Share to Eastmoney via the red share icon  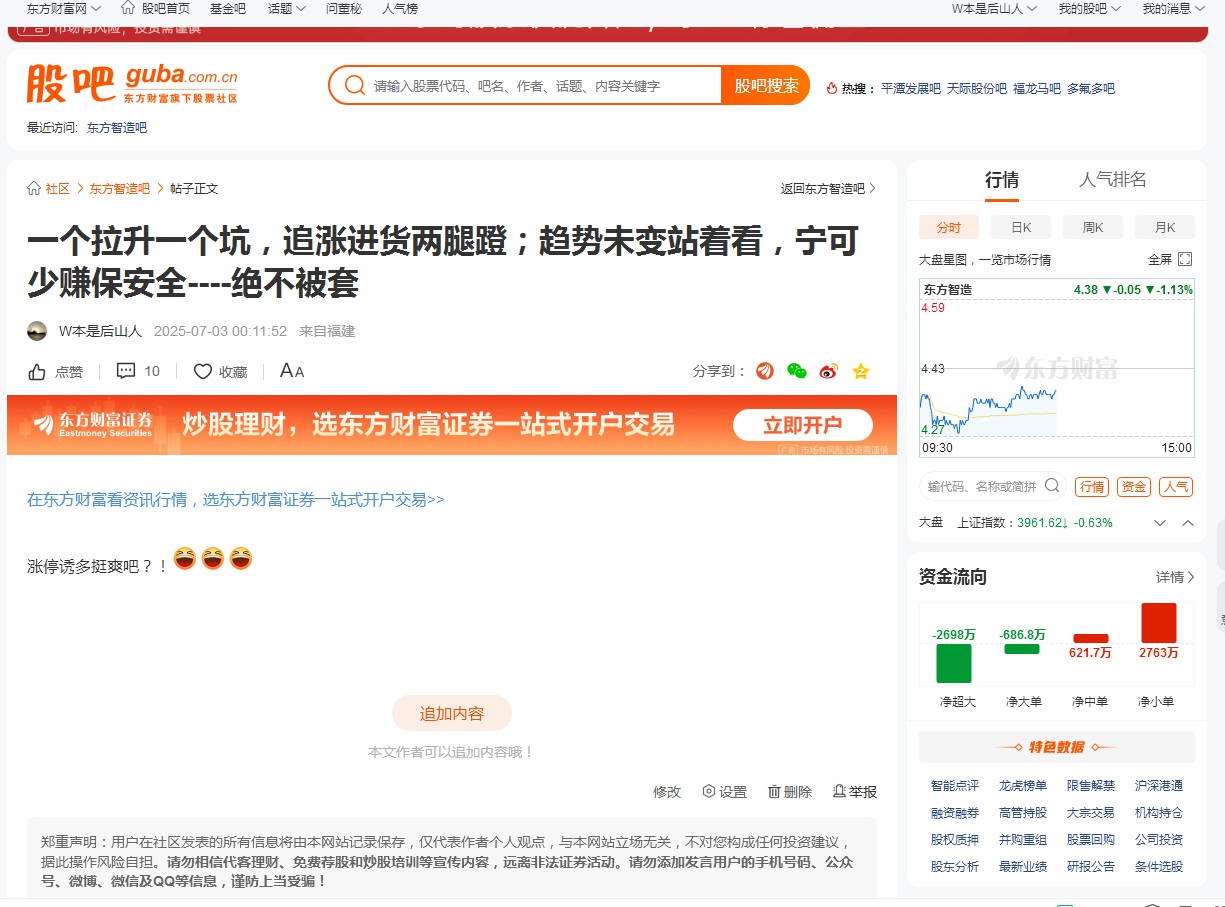pos(765,371)
